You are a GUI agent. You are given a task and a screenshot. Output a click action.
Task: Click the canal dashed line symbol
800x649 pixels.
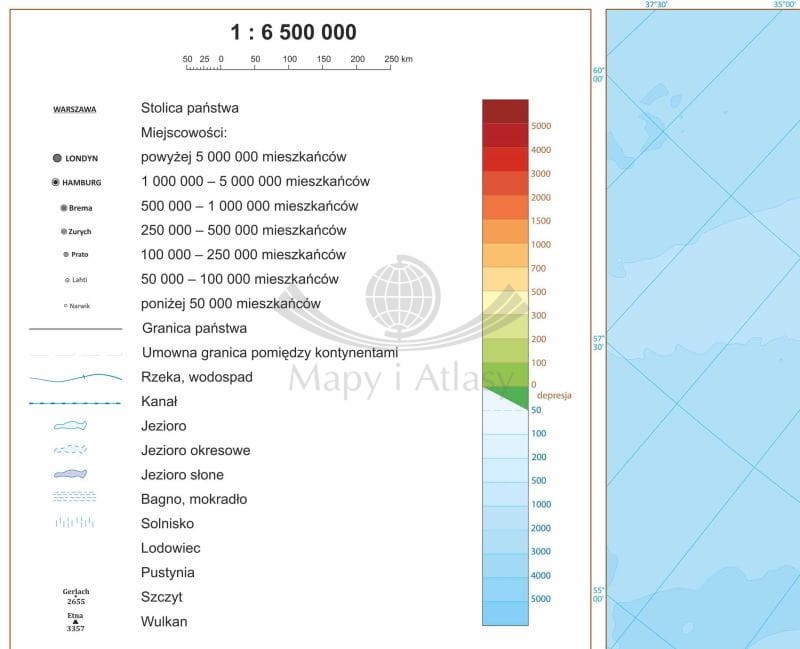(75, 402)
